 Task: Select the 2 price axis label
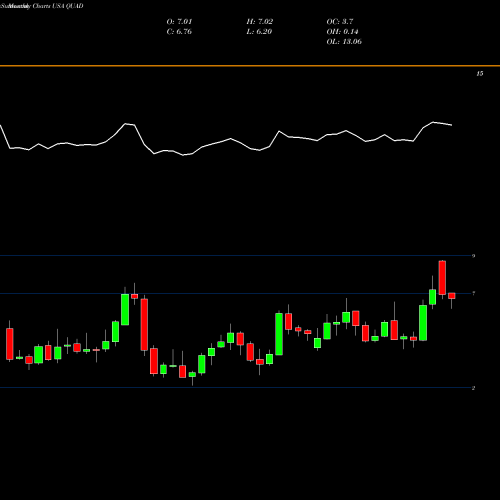[x=473, y=388]
